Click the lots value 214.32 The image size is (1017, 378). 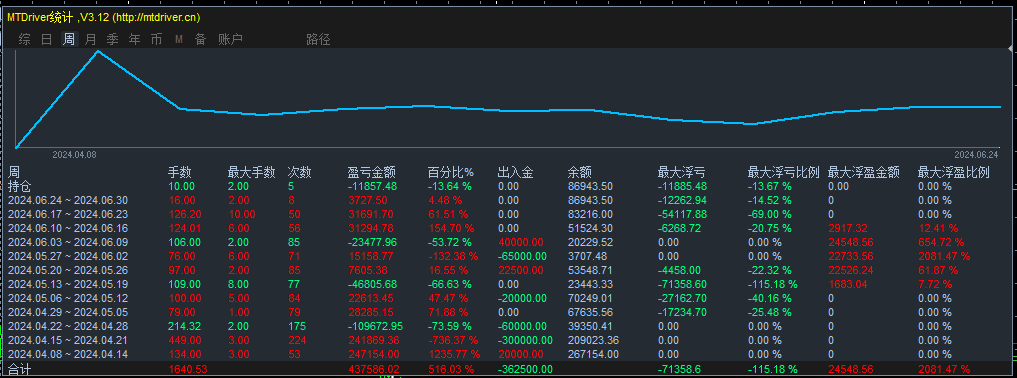[185, 326]
